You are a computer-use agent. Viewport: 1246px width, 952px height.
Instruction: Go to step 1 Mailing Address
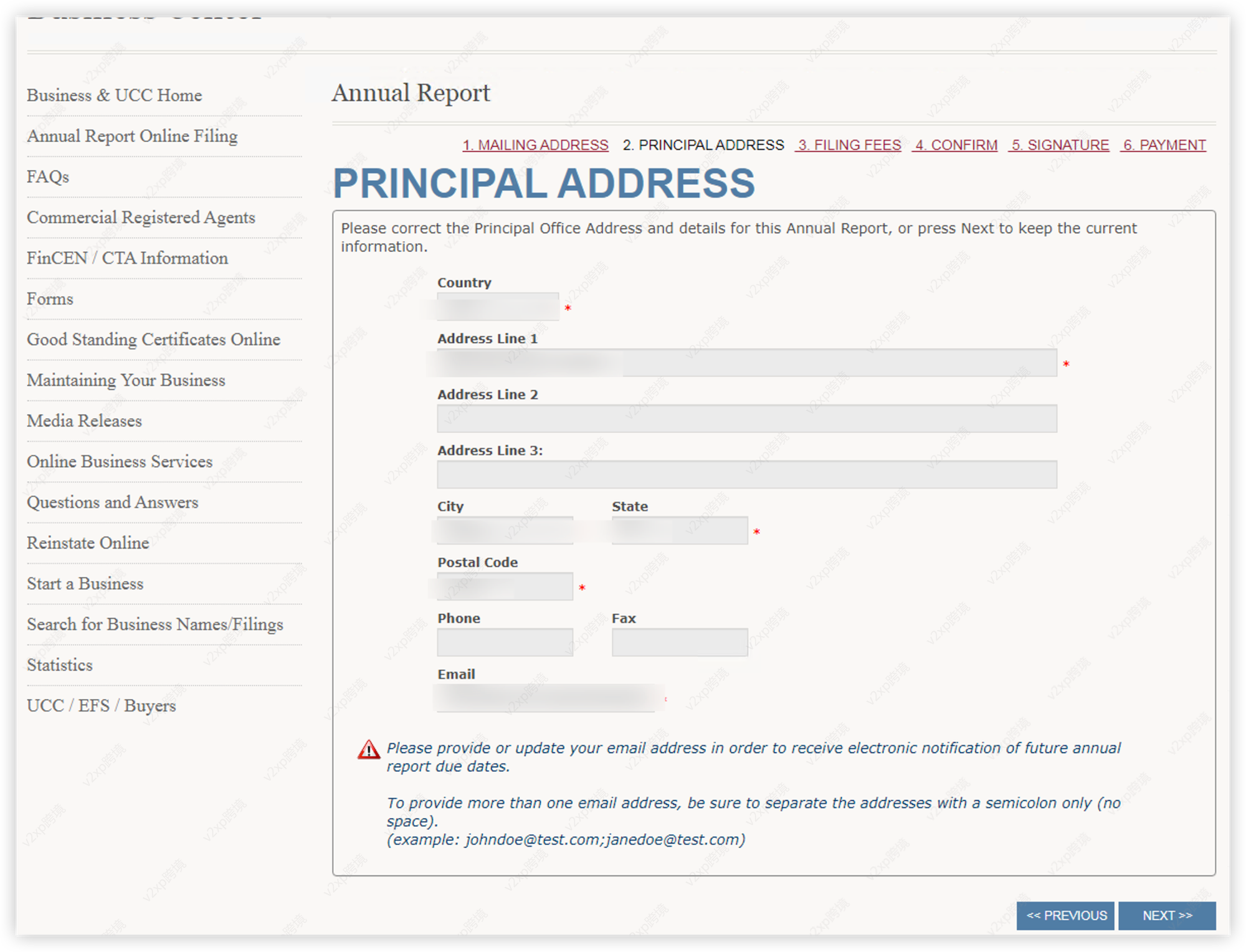535,145
